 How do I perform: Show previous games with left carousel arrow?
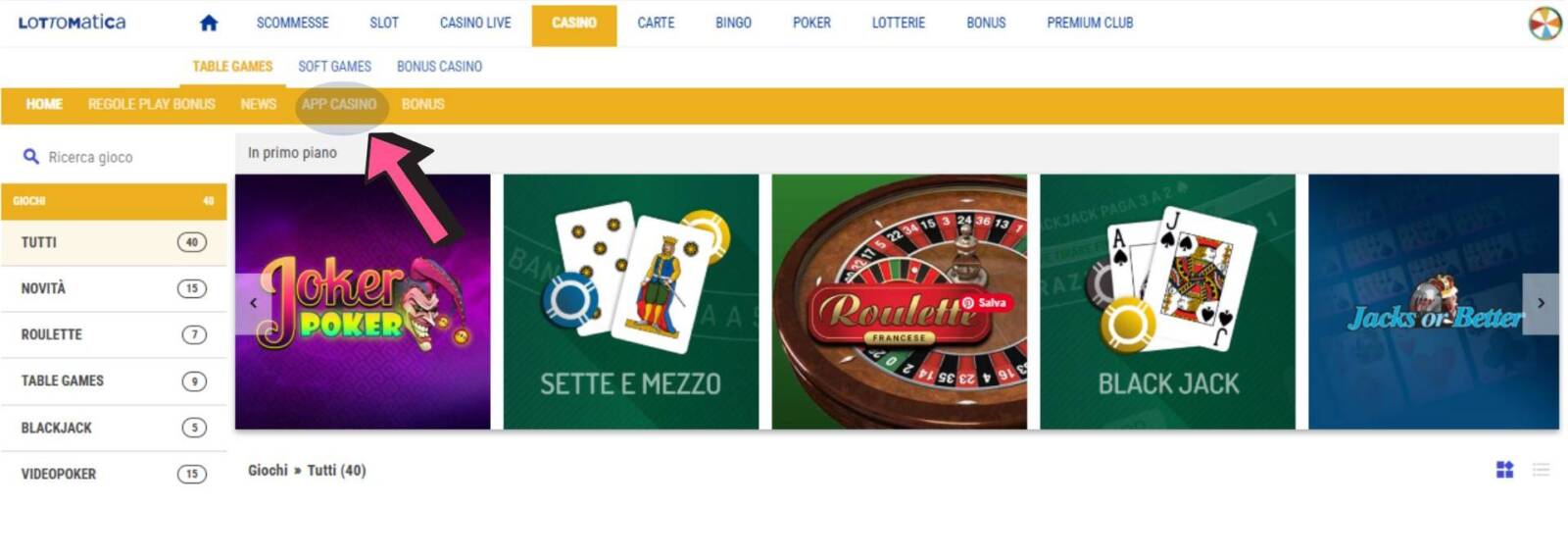(253, 303)
